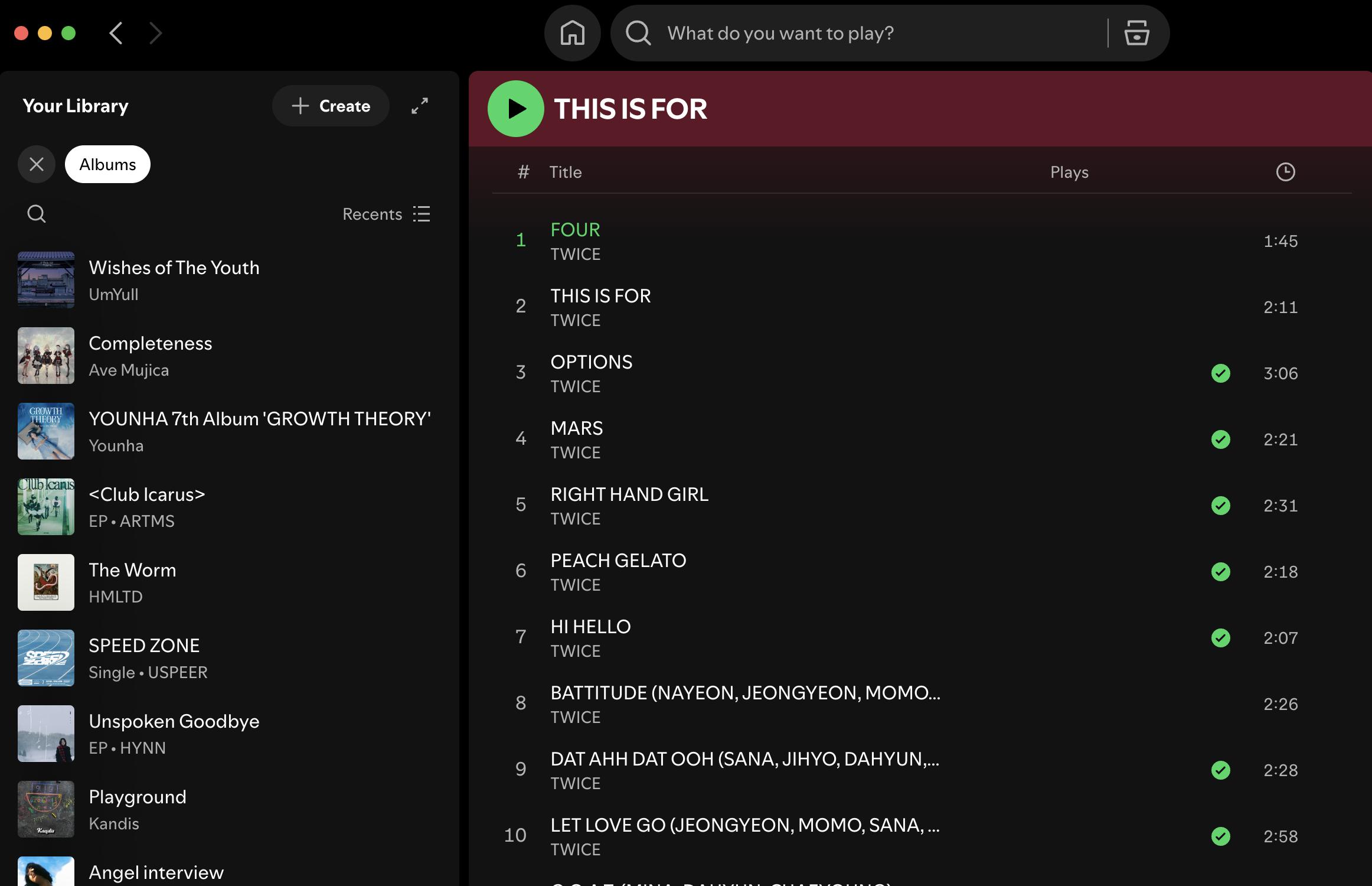This screenshot has width=1372, height=886.
Task: Toggle the saved checkmark for OPTIONS
Action: tap(1220, 373)
